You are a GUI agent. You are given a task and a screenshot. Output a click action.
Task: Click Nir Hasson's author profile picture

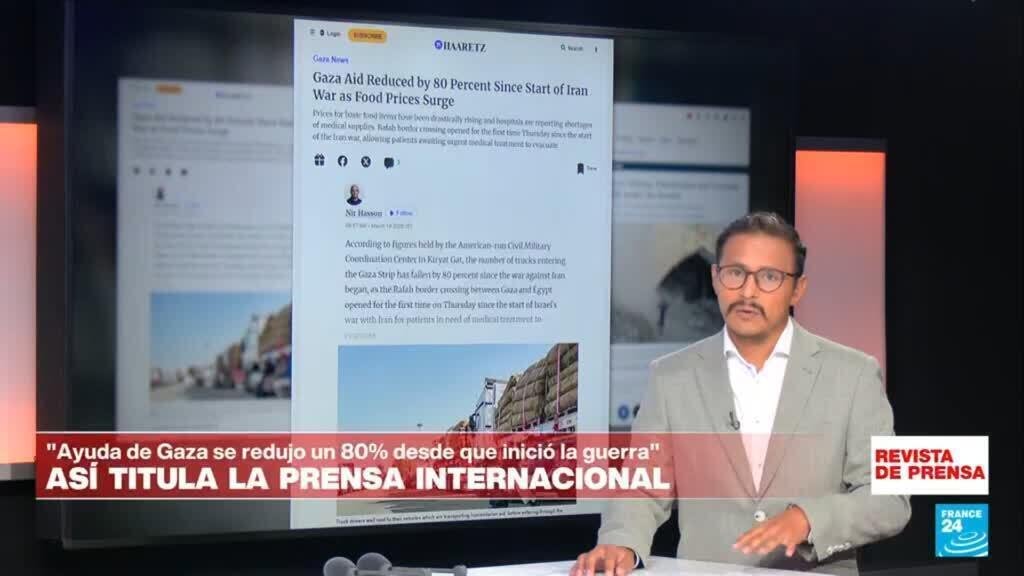pyautogui.click(x=354, y=195)
